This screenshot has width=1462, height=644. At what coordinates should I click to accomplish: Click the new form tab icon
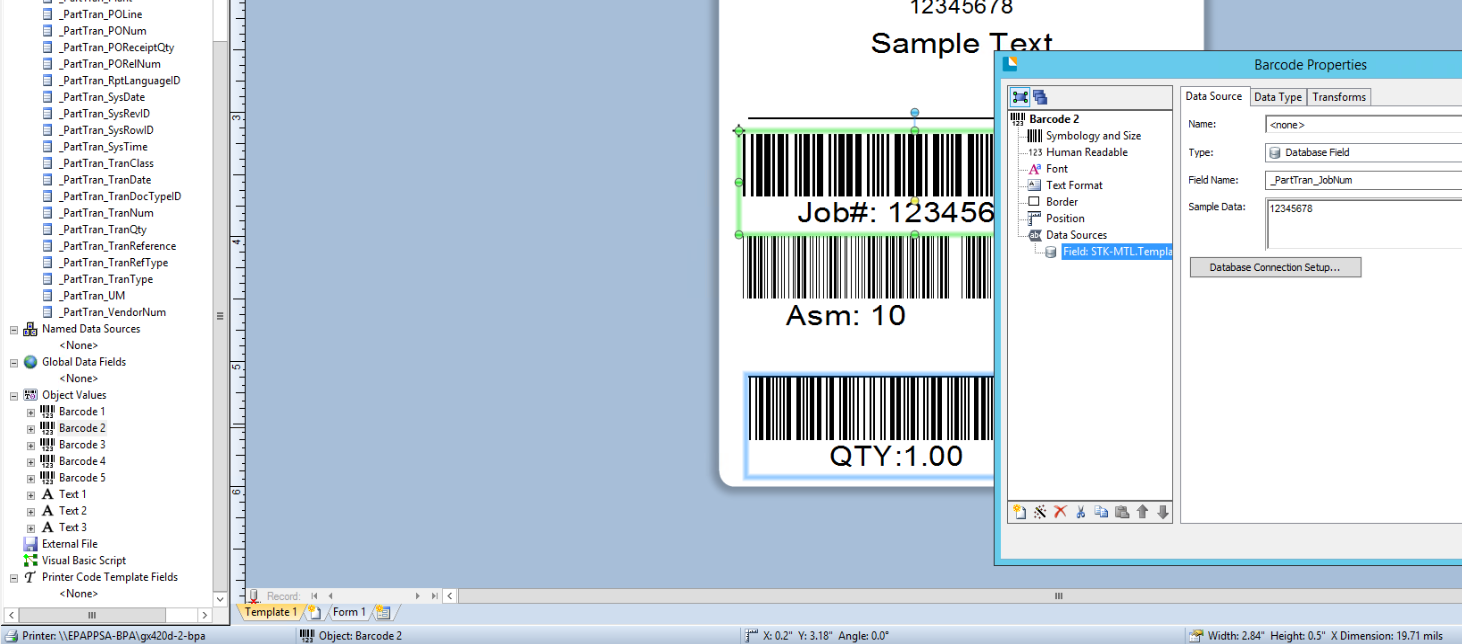382,612
